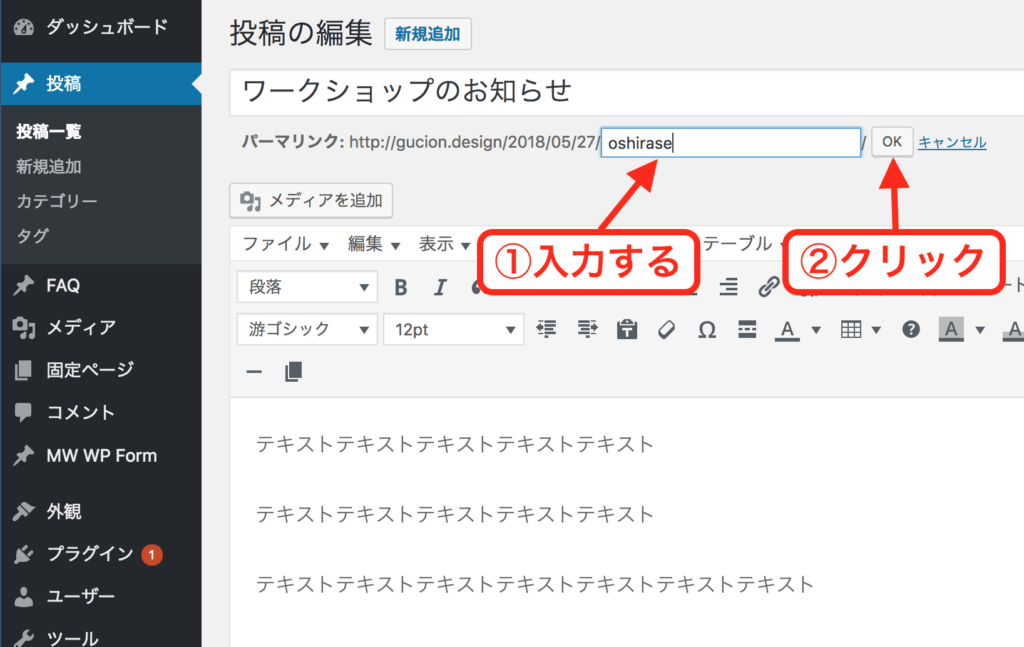Click the paste as text clipboard icon

(627, 329)
